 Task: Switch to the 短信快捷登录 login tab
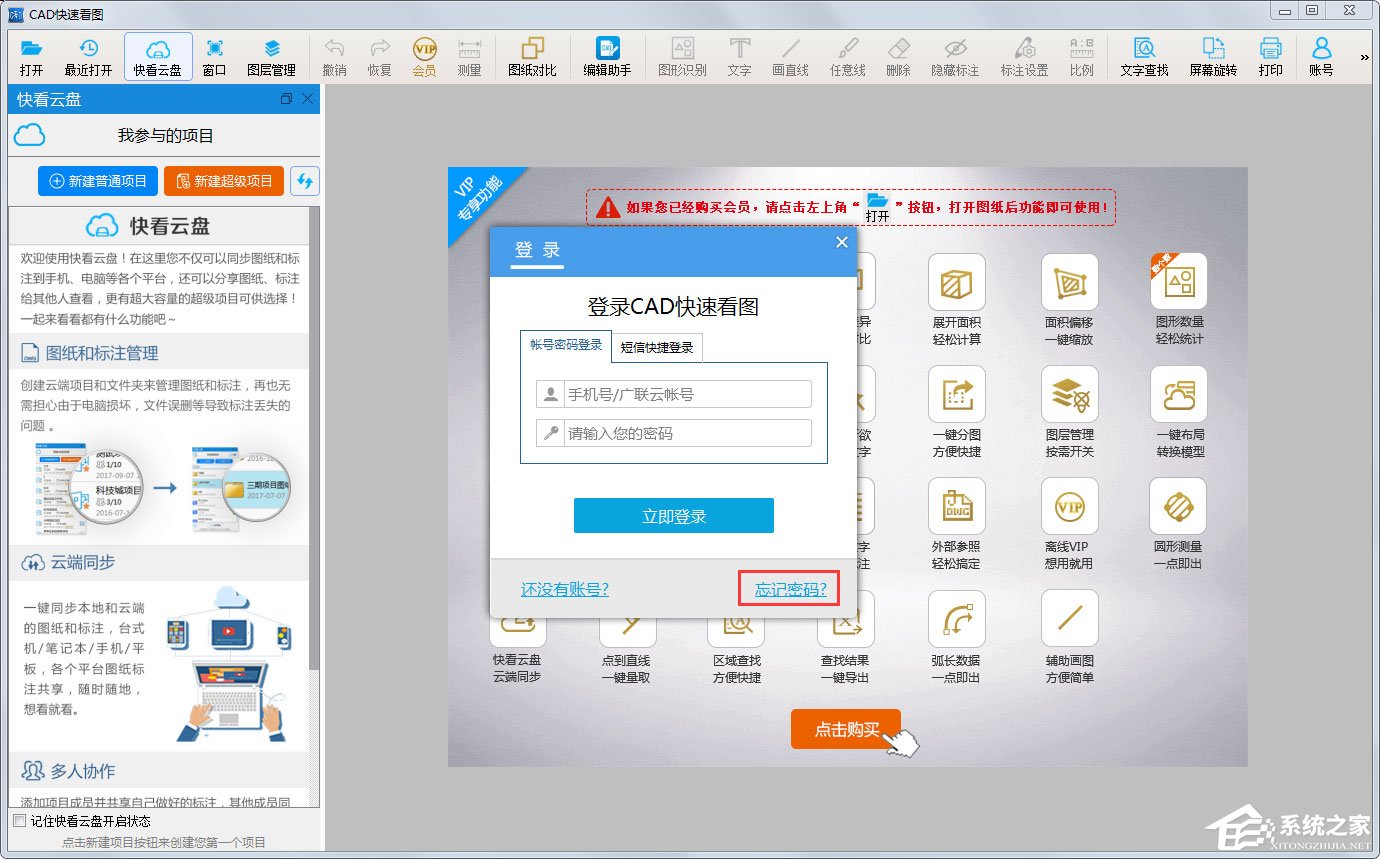pos(658,347)
